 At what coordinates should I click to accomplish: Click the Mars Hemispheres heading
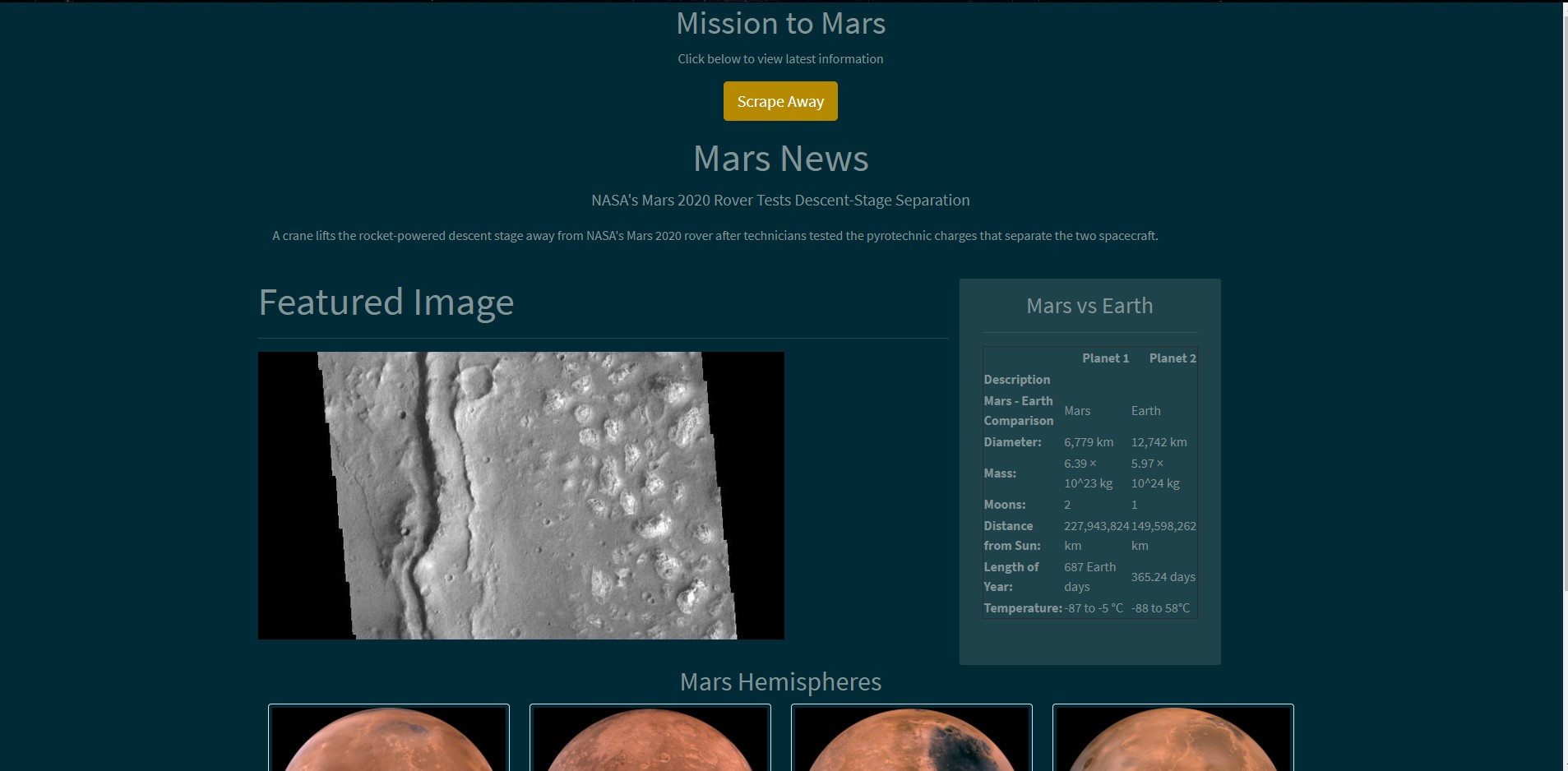click(x=780, y=682)
